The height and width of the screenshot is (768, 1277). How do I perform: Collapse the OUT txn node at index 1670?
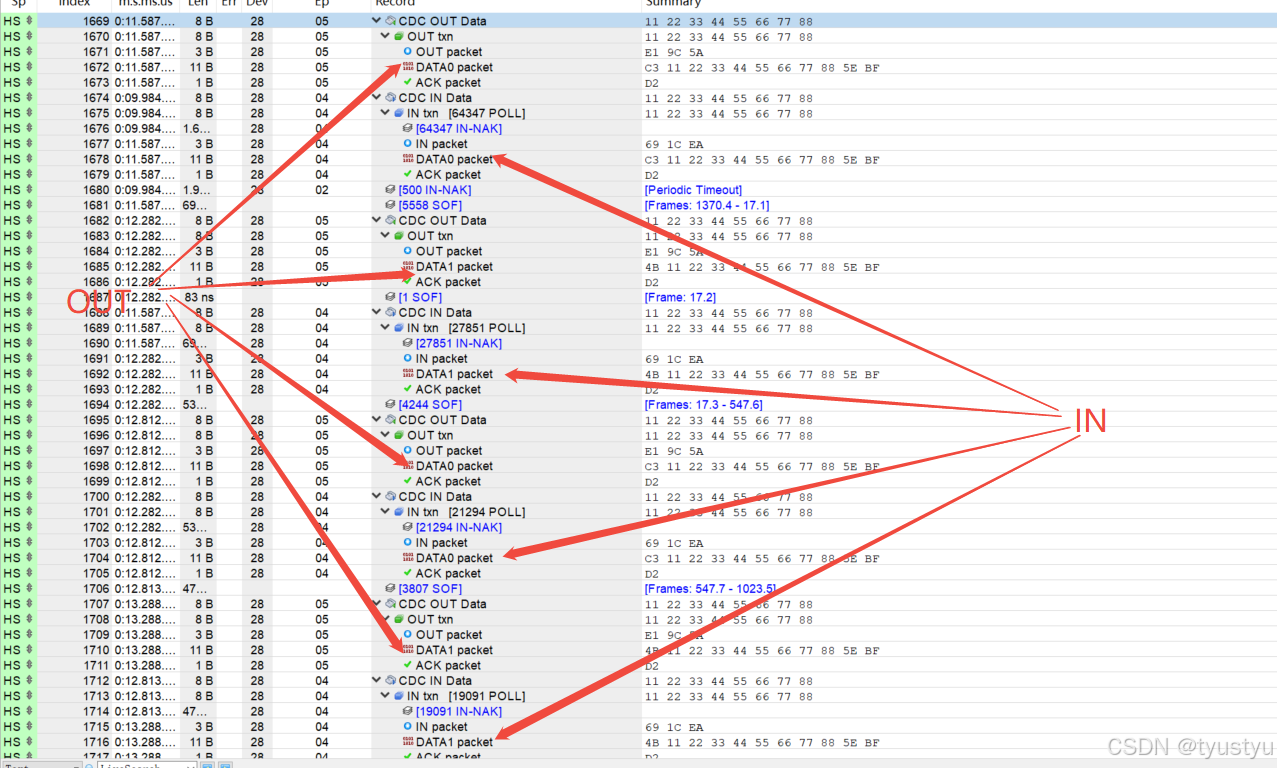pyautogui.click(x=386, y=37)
